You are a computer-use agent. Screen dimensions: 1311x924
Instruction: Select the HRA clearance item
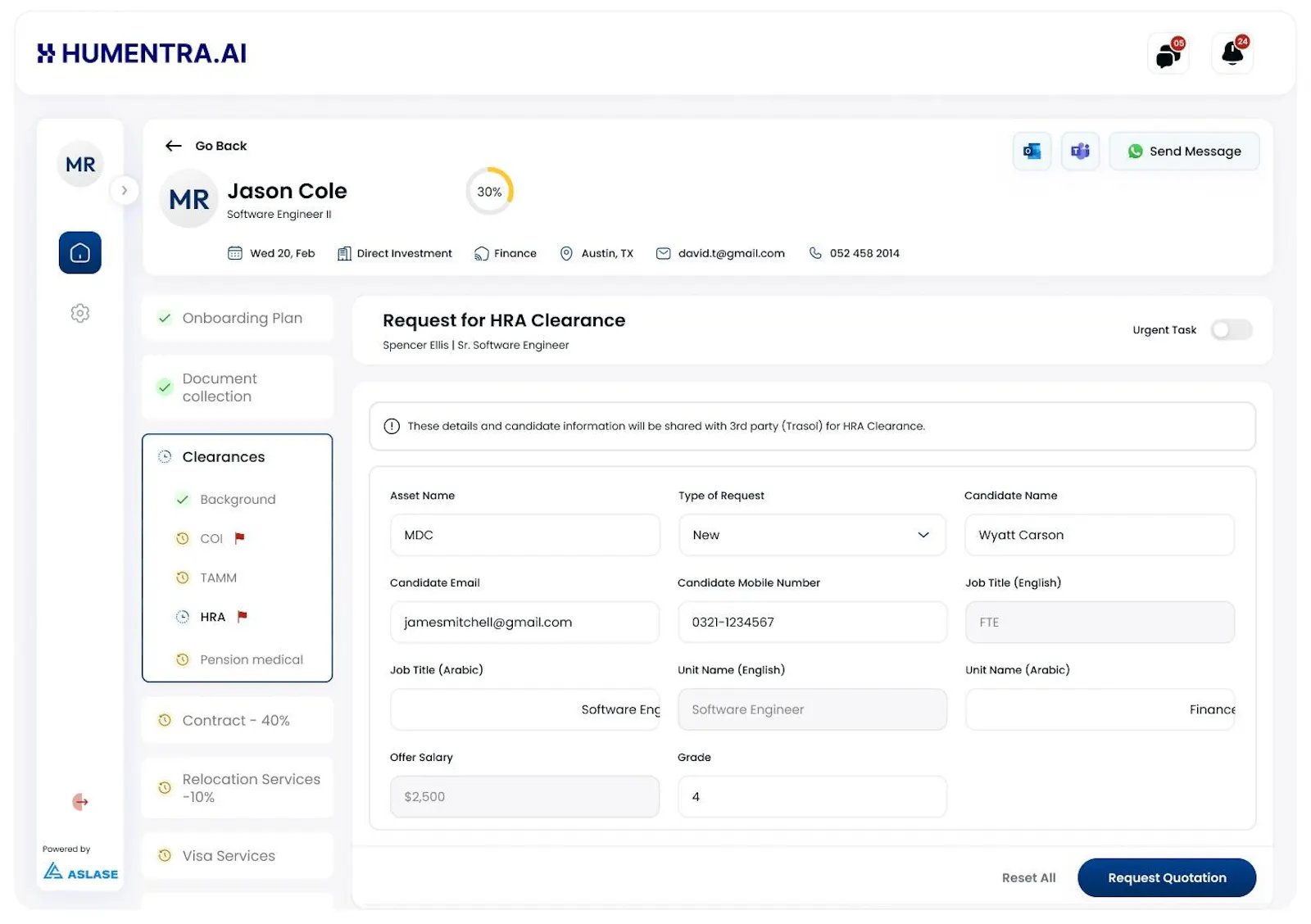click(212, 617)
